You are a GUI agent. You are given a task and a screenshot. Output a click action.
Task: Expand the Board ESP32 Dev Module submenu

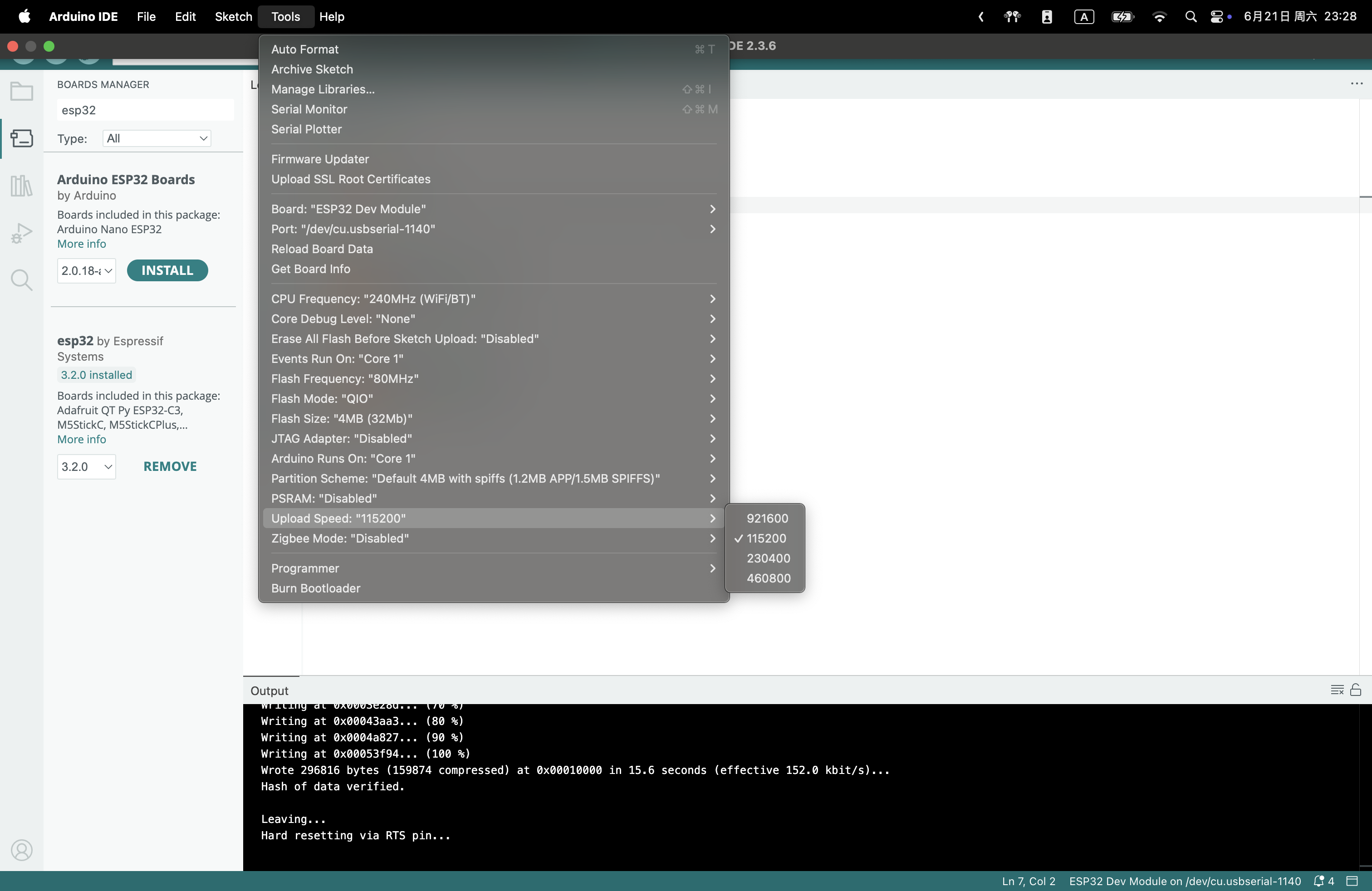[494, 209]
